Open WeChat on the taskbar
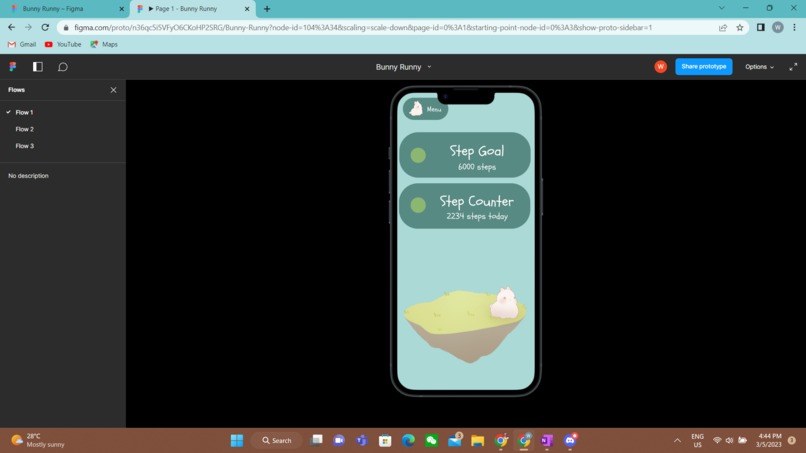 pos(431,441)
